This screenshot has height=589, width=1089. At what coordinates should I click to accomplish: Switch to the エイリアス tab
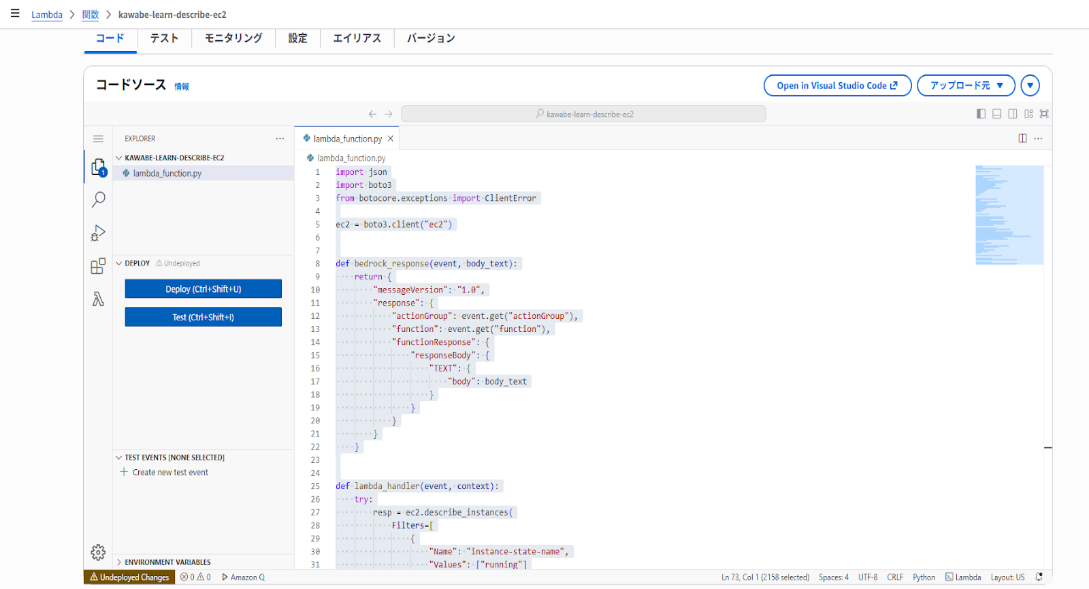(x=357, y=38)
